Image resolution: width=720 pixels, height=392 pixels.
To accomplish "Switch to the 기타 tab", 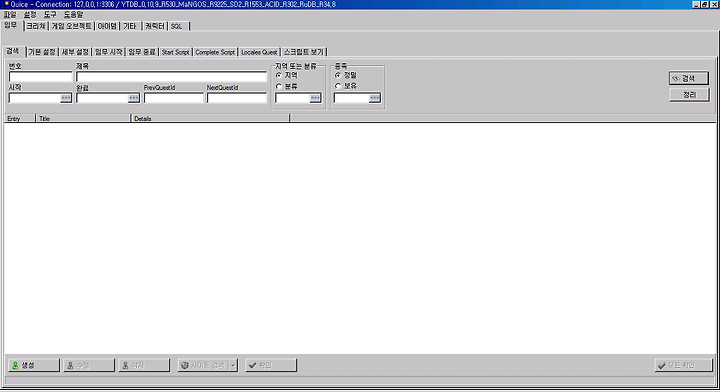I will point(130,27).
